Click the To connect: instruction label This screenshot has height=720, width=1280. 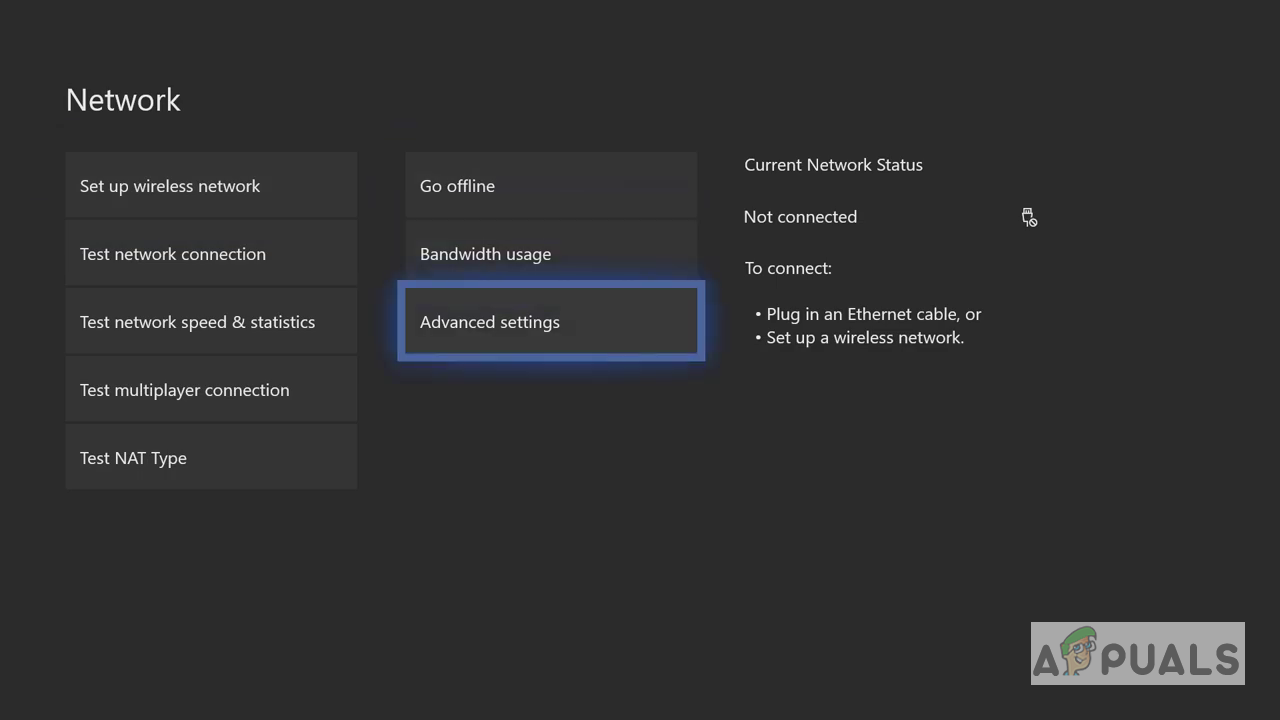(788, 268)
